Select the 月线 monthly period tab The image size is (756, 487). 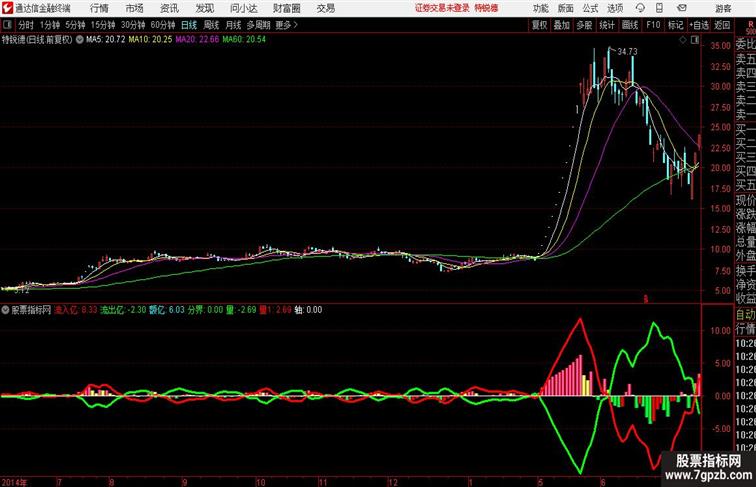tap(233, 25)
